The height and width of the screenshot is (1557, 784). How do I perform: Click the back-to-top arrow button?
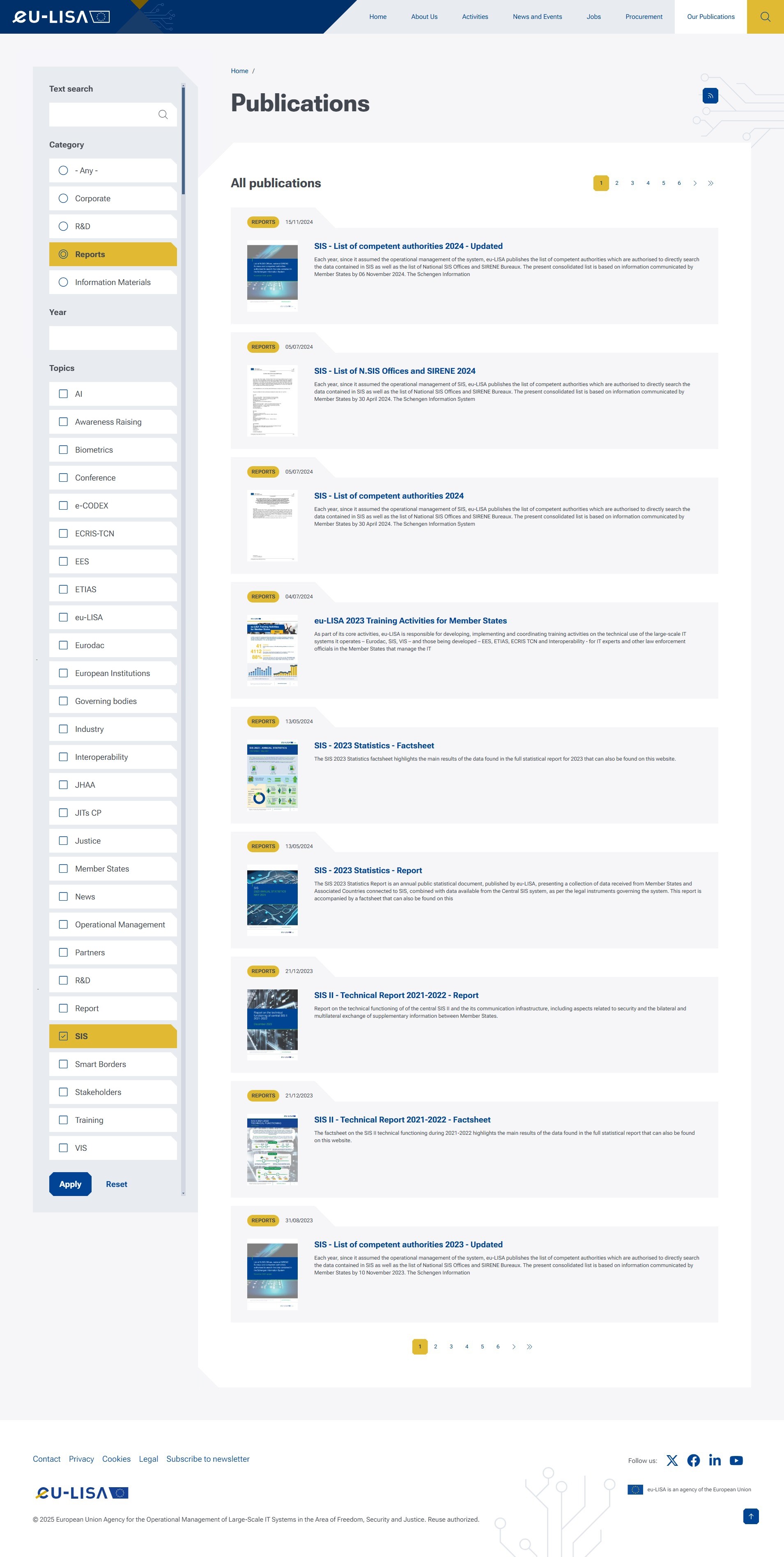coord(750,1516)
